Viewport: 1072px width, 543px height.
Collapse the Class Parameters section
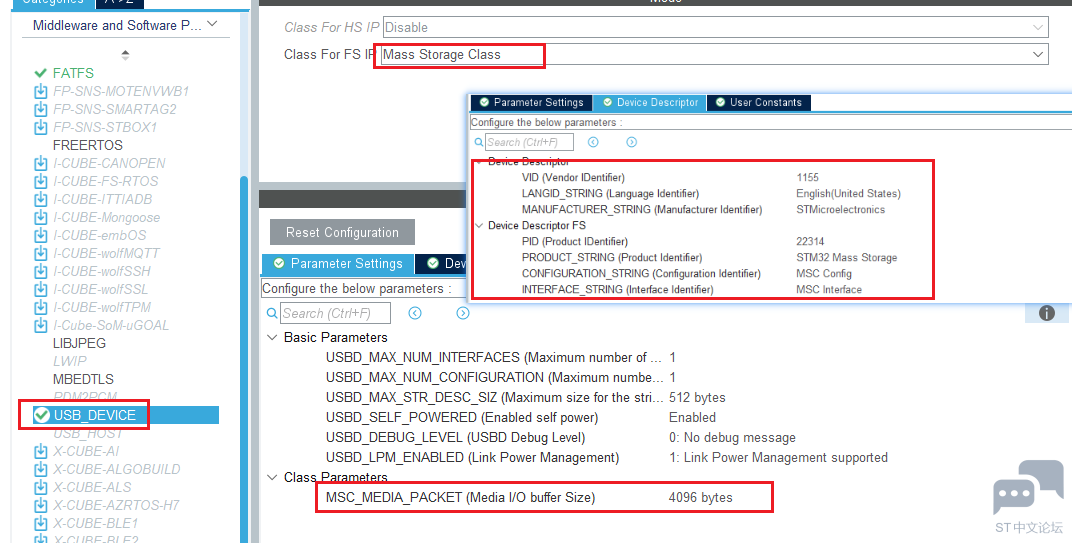272,477
